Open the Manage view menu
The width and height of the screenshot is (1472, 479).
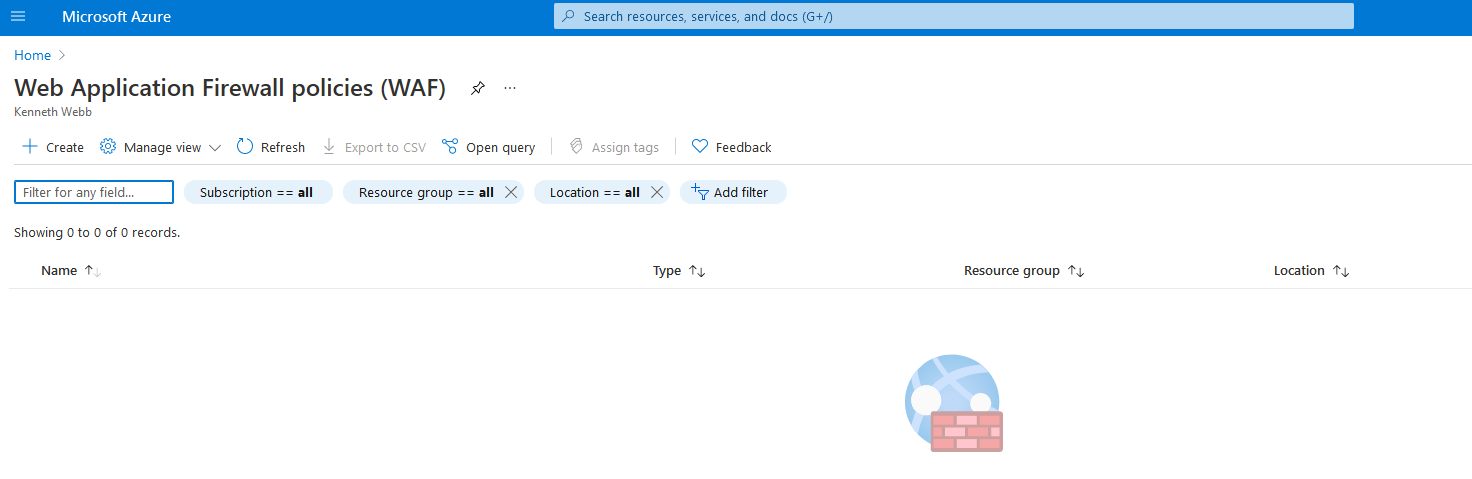pyautogui.click(x=160, y=147)
